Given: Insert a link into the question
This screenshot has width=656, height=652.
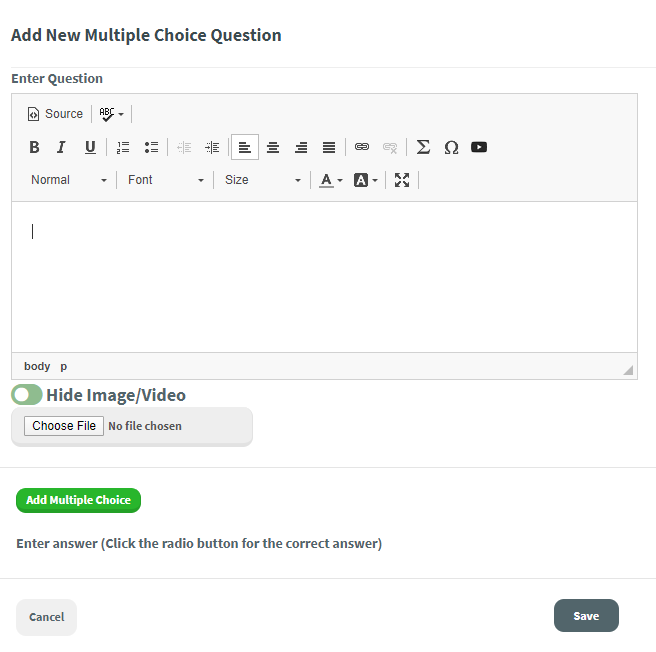Looking at the screenshot, I should tap(362, 147).
